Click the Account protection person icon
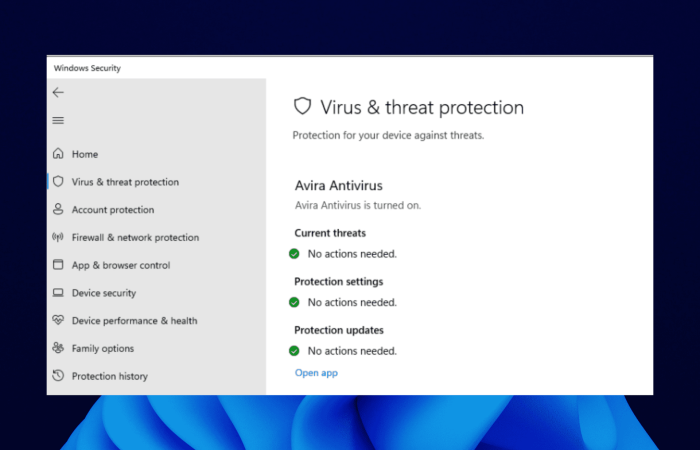 point(58,209)
